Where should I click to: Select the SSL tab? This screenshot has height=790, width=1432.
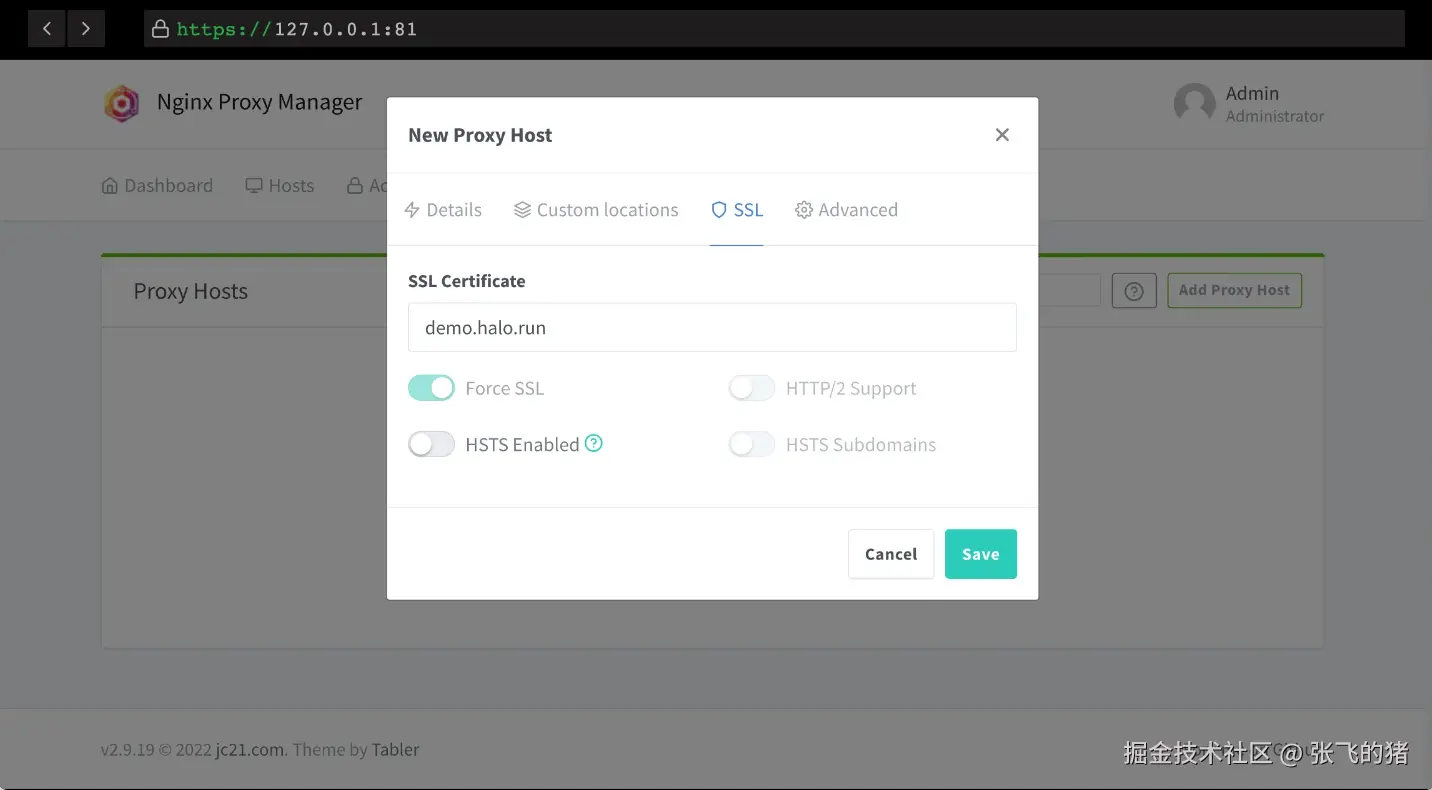[737, 210]
